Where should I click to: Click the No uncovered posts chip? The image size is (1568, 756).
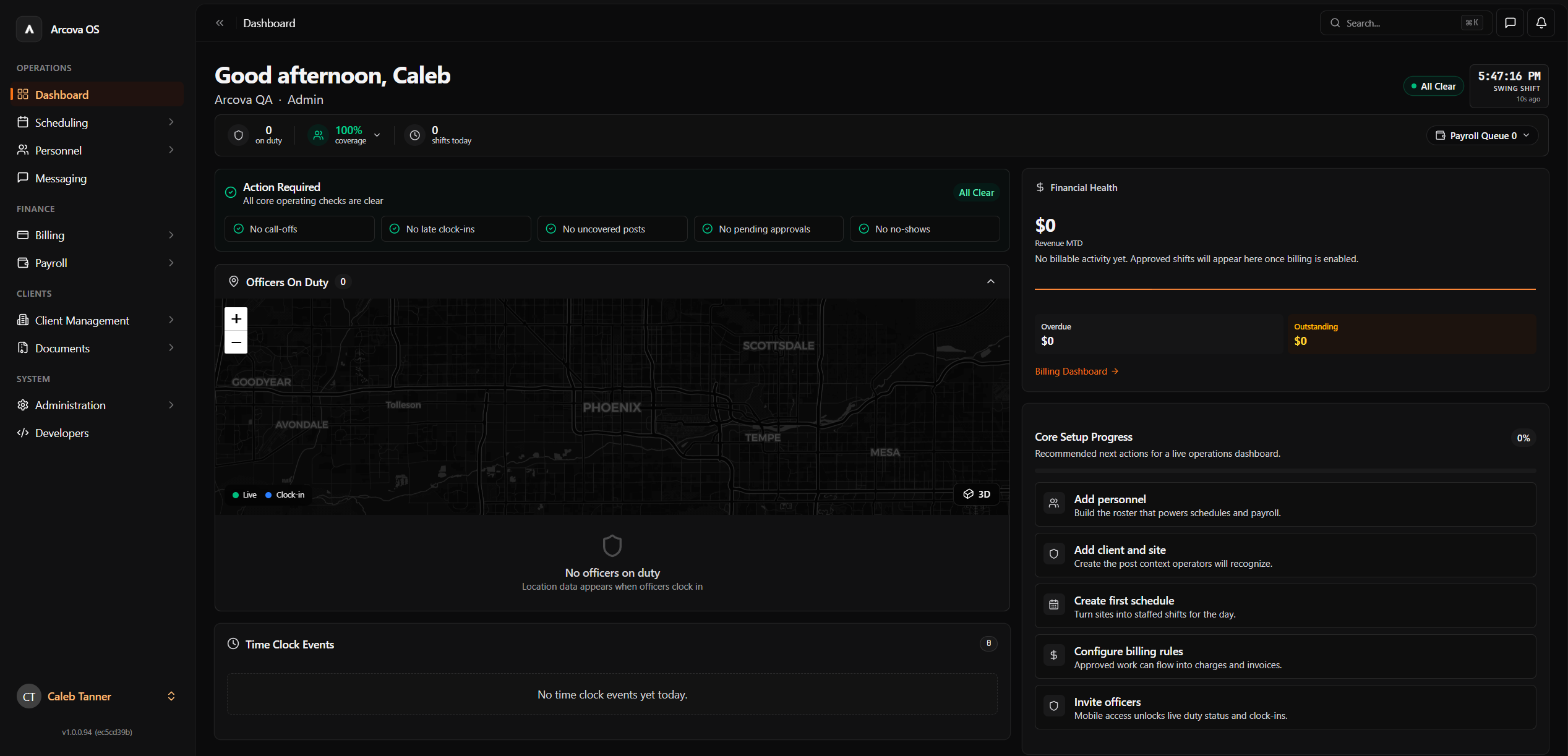(612, 229)
